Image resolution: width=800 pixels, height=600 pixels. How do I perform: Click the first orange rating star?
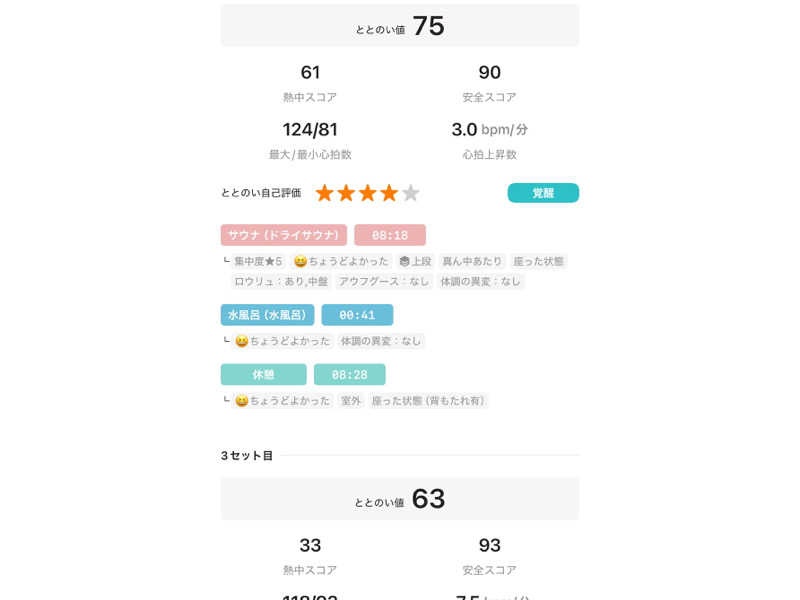point(324,193)
